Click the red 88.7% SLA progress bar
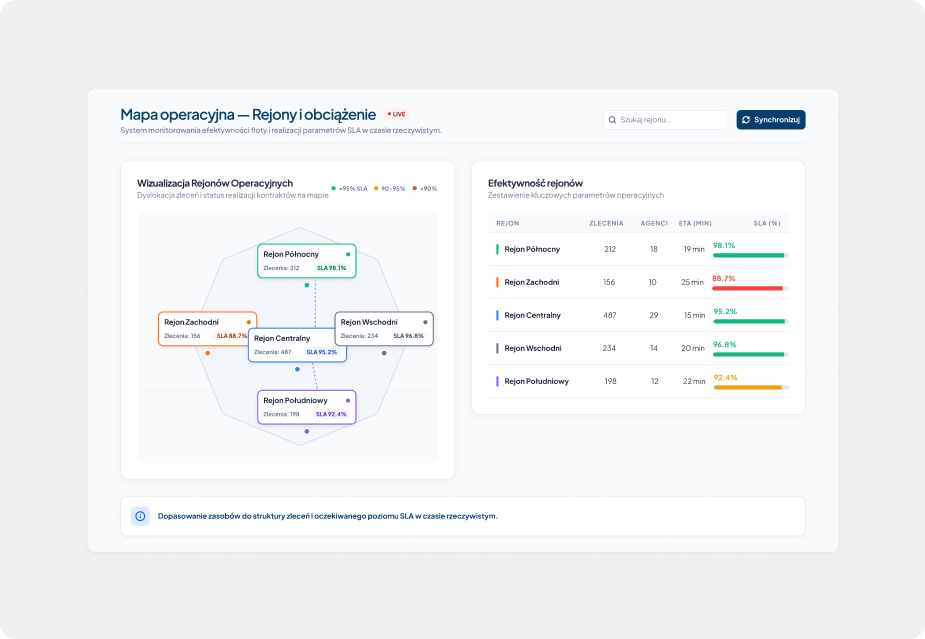The image size is (925, 639). [x=750, y=289]
